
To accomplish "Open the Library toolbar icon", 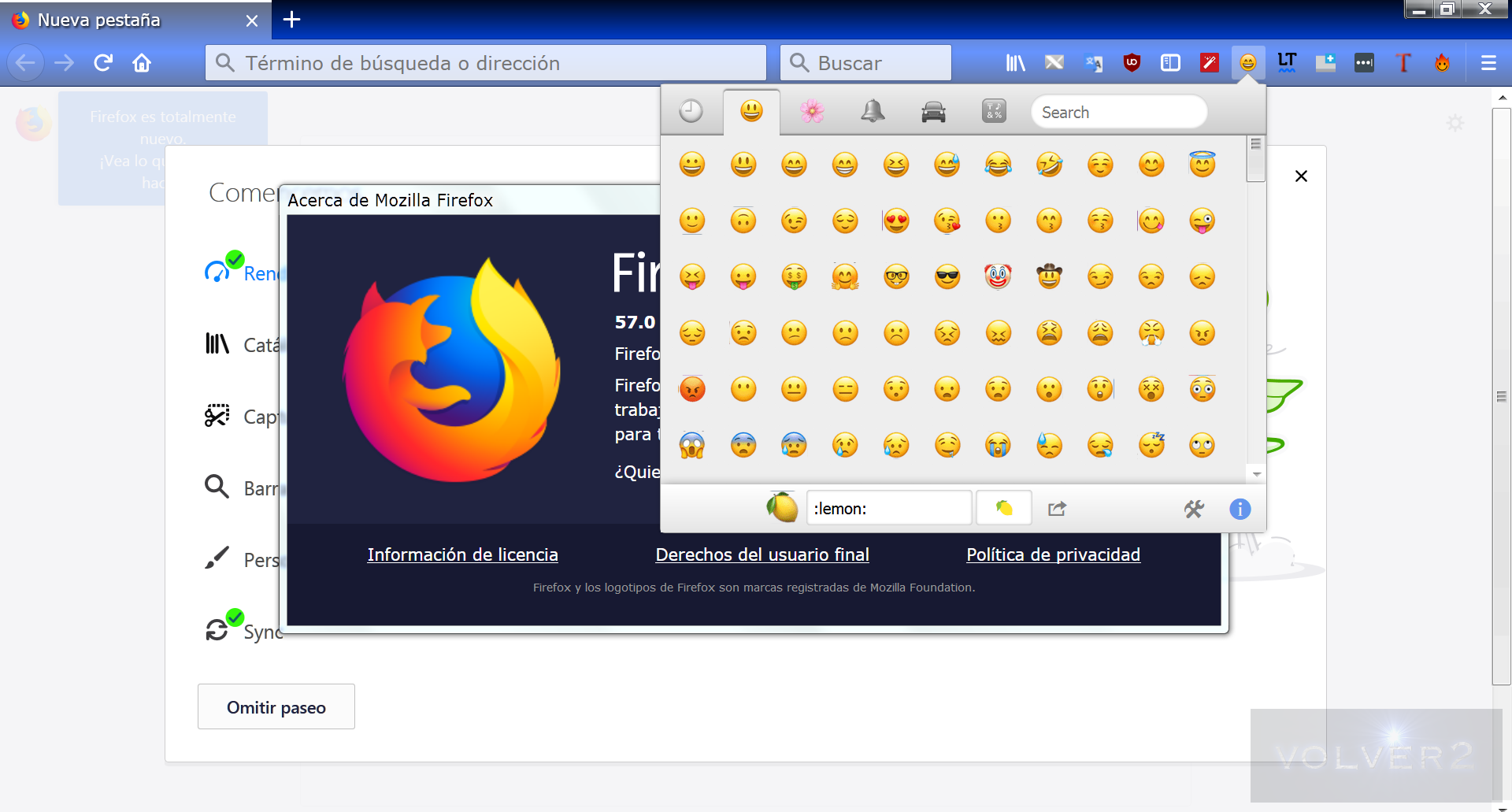I will click(x=1015, y=62).
